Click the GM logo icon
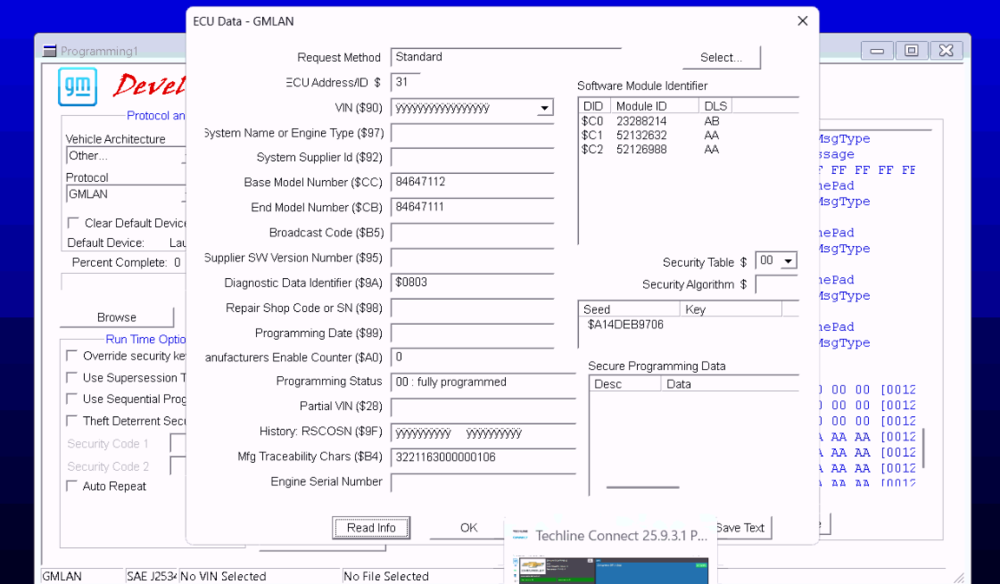This screenshot has height=584, width=1000. tap(77, 86)
